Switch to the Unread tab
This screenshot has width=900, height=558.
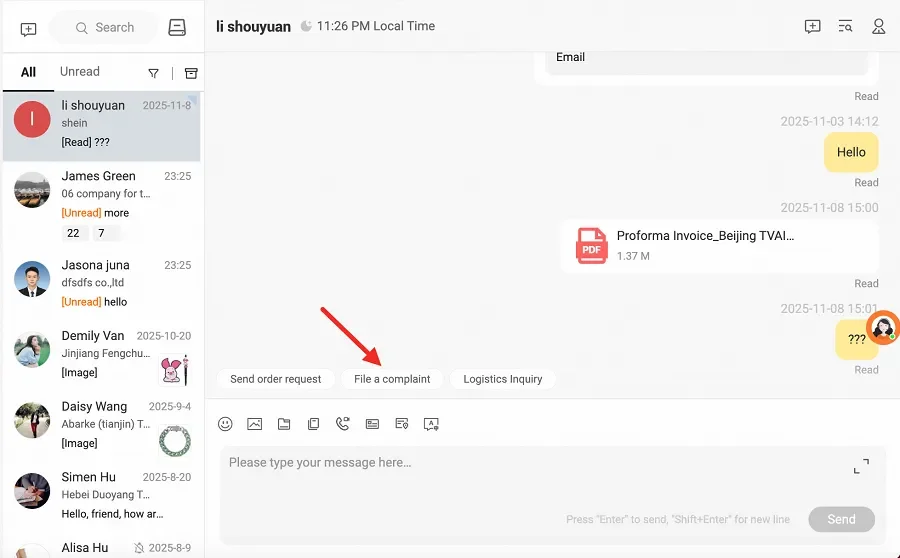point(80,72)
